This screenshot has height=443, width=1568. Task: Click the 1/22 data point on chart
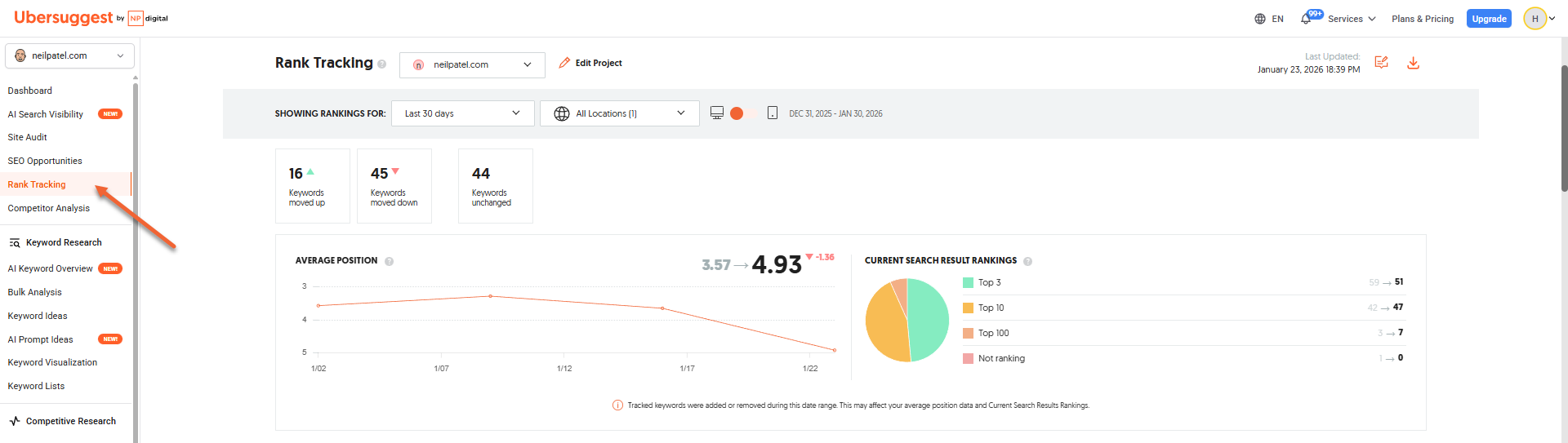834,350
